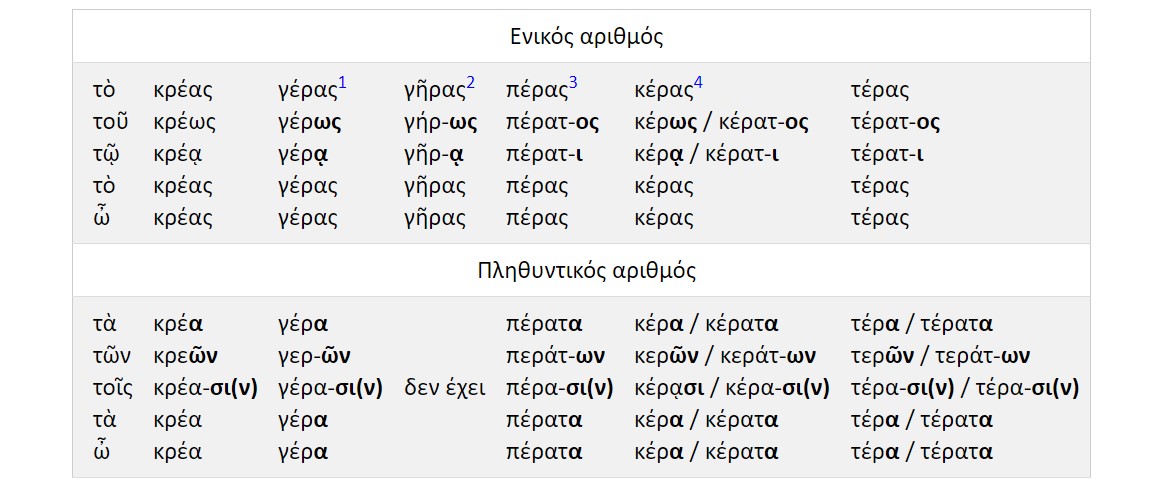The height and width of the screenshot is (499, 1165).
Task: Click the cell τερῶν / τεράτ-ων
Action: point(940,356)
